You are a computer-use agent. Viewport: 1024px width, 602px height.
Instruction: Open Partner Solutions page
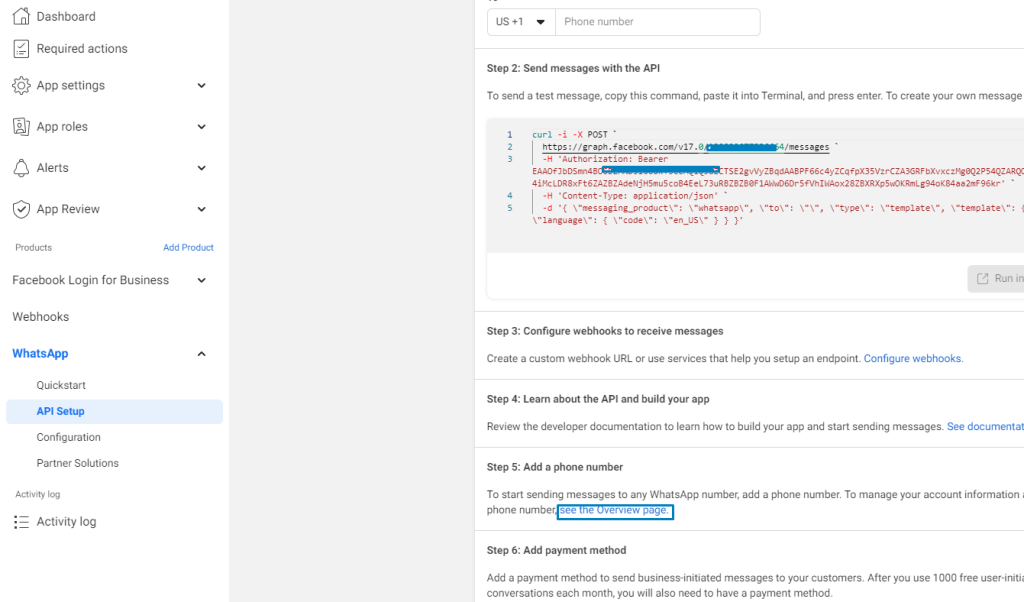coord(78,463)
